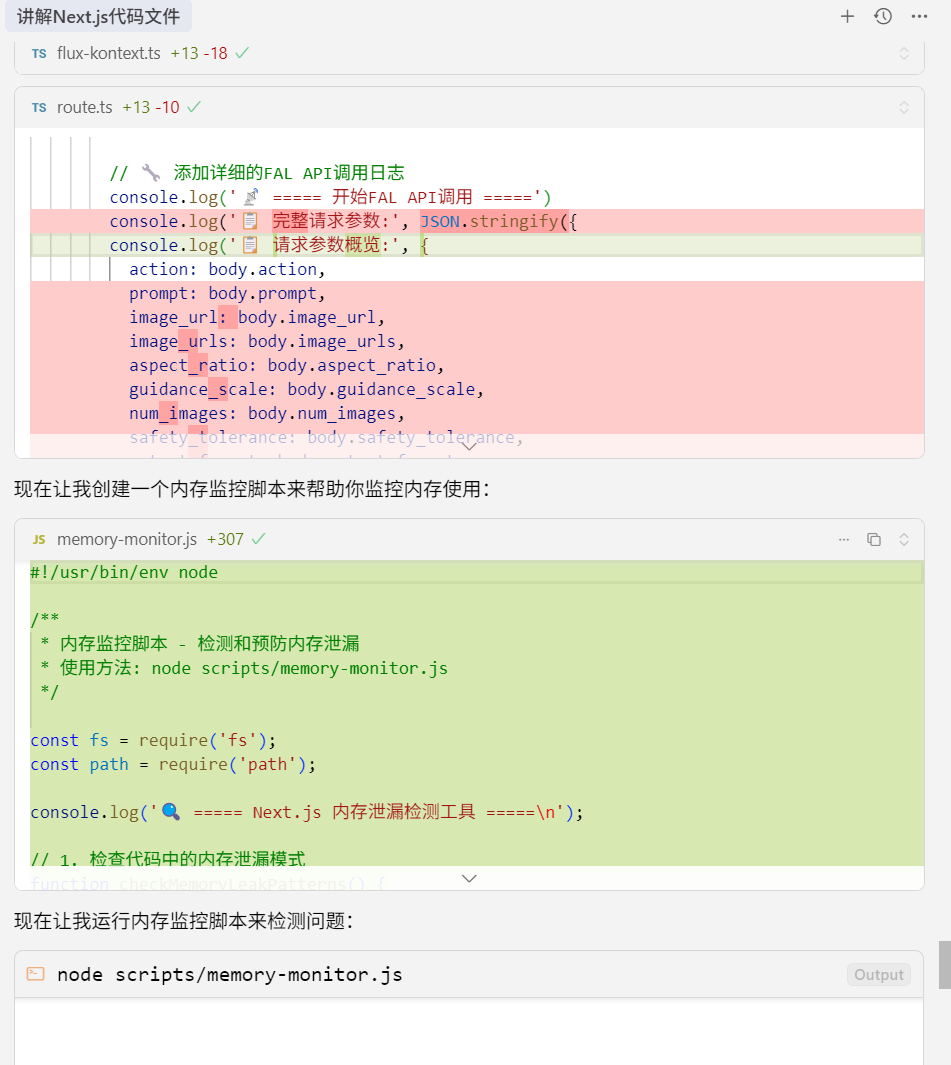Image resolution: width=951 pixels, height=1065 pixels.
Task: Expand the flux-kontext.ts diff block
Action: 904,53
